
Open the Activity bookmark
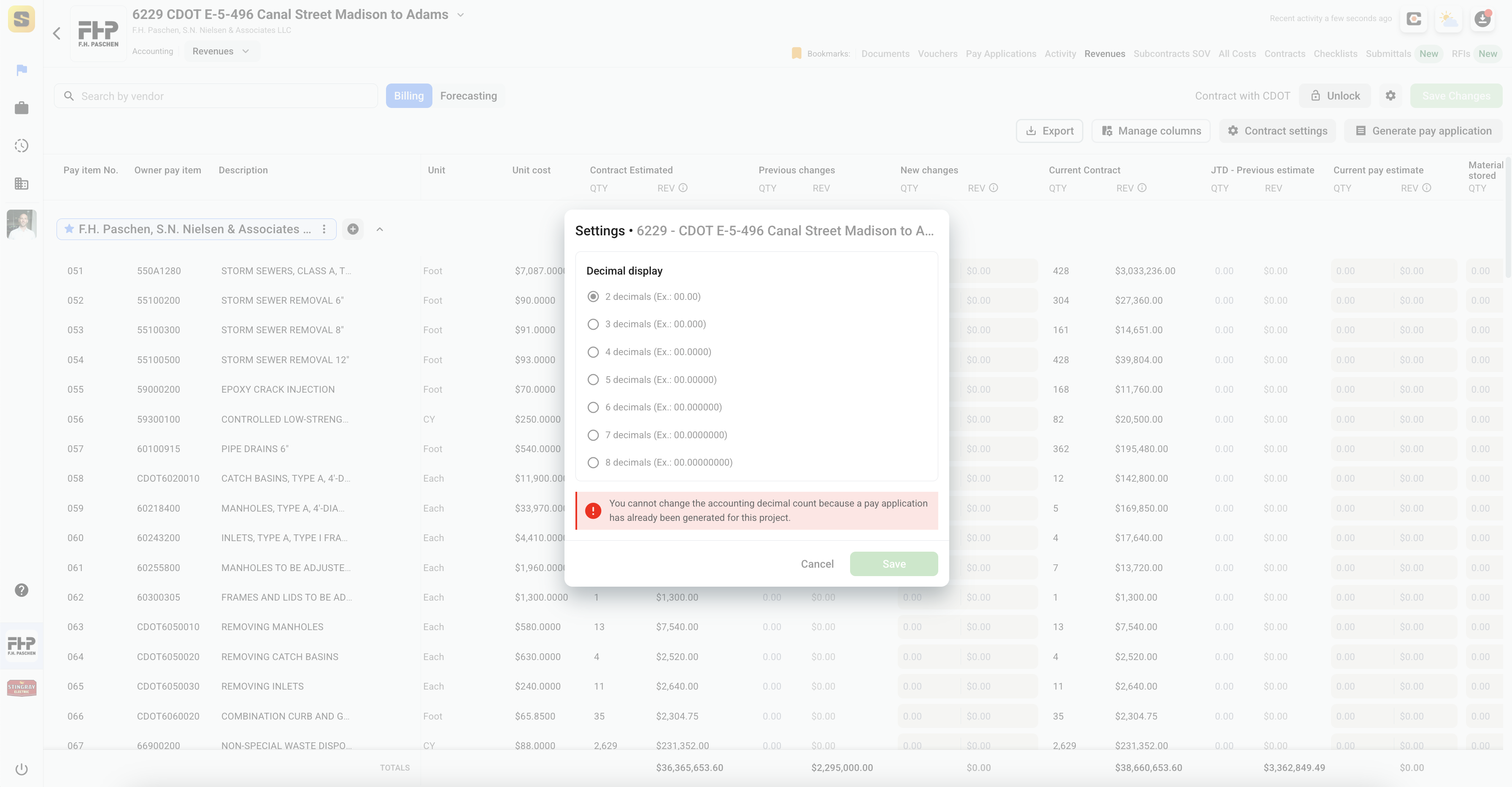(1060, 54)
